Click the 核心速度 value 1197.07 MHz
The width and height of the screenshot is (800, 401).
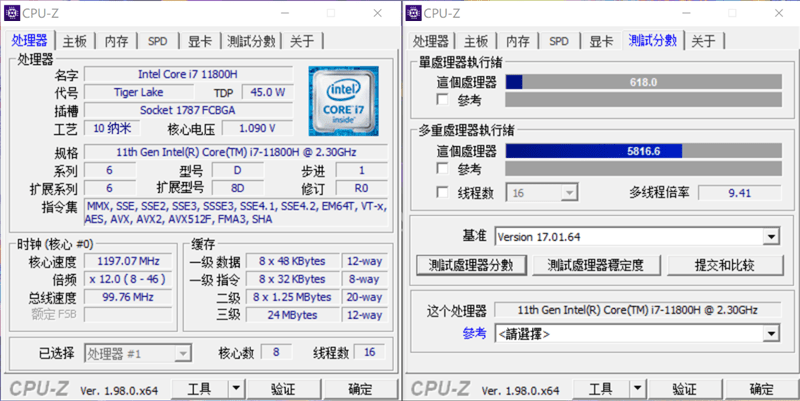click(128, 261)
